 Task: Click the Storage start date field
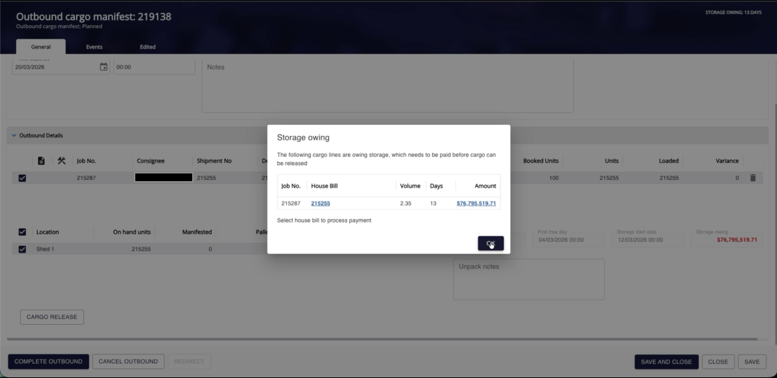650,240
